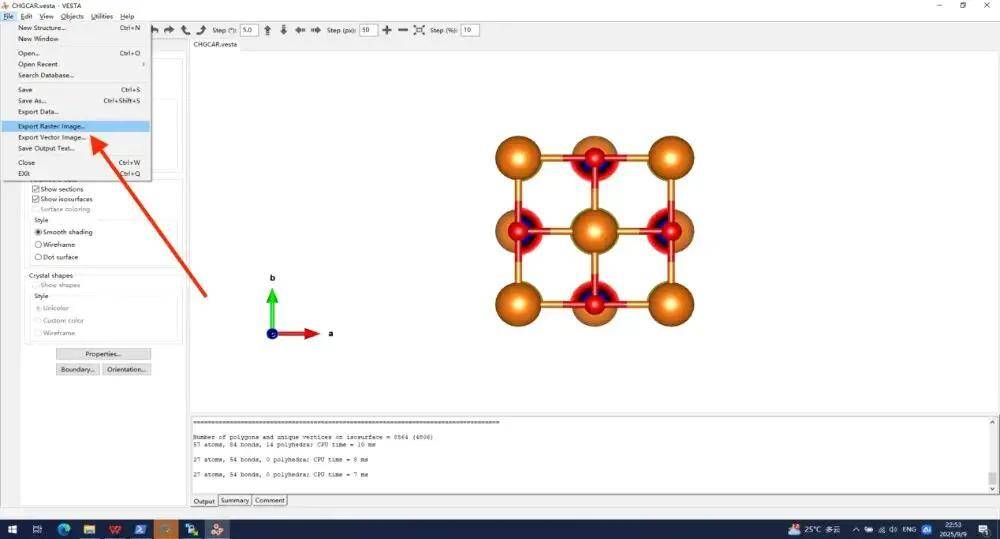Open the Boundary dialog button
This screenshot has height=539, width=1000.
(x=78, y=369)
